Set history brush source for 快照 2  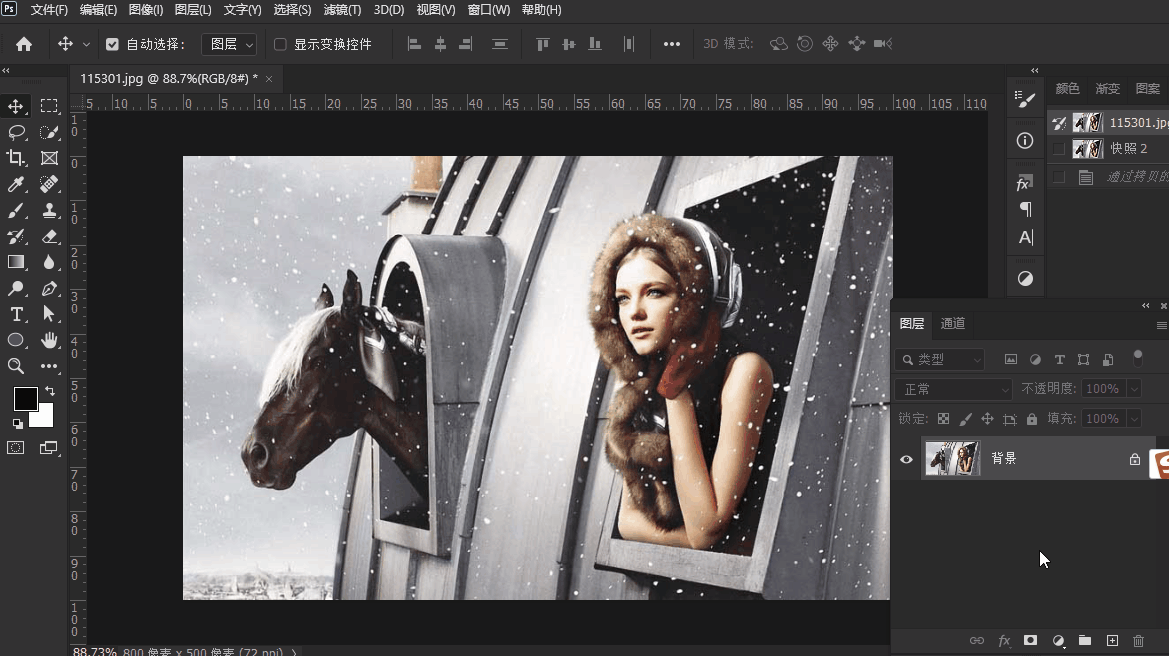[1059, 149]
